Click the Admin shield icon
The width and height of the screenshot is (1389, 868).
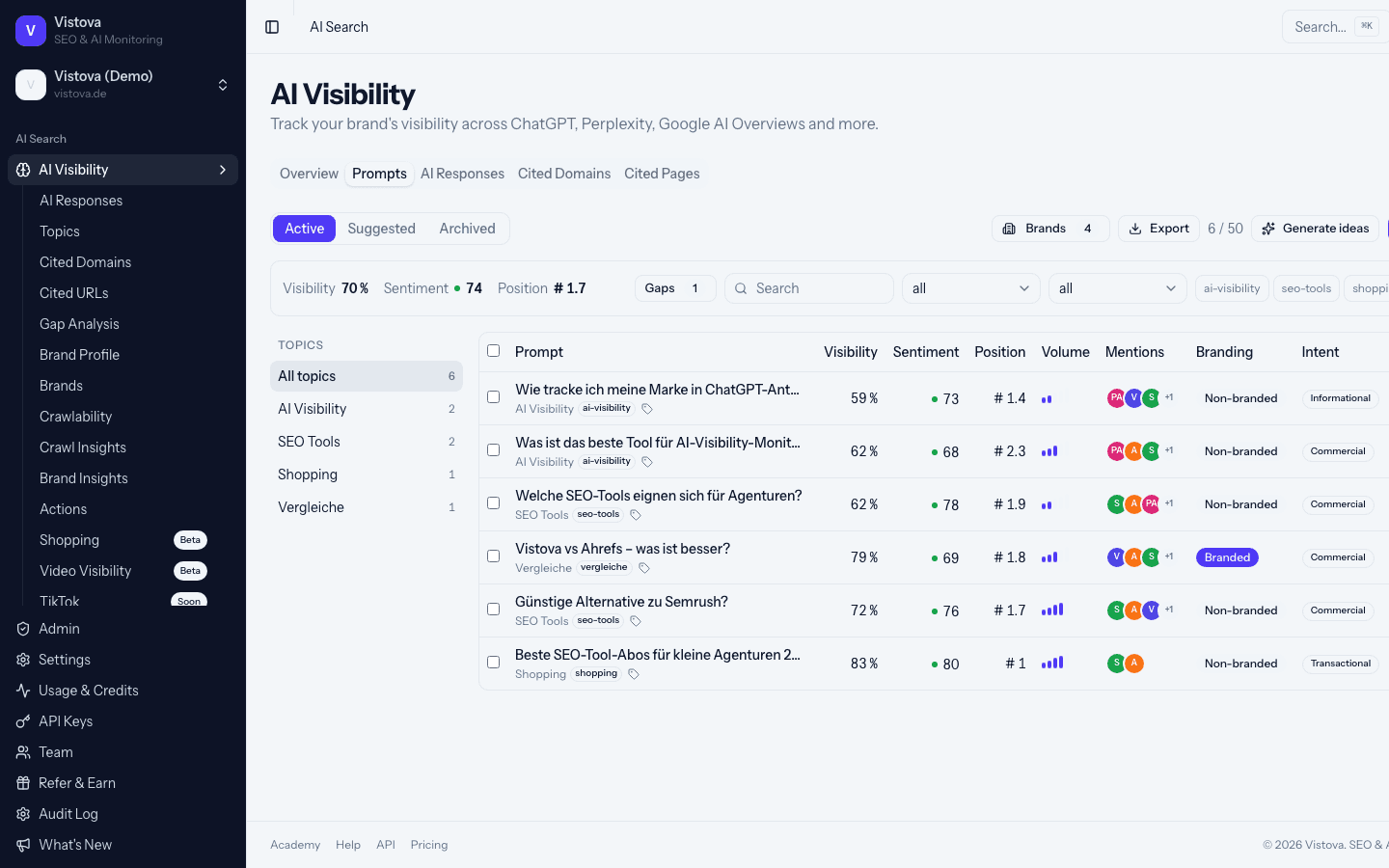coord(23,629)
